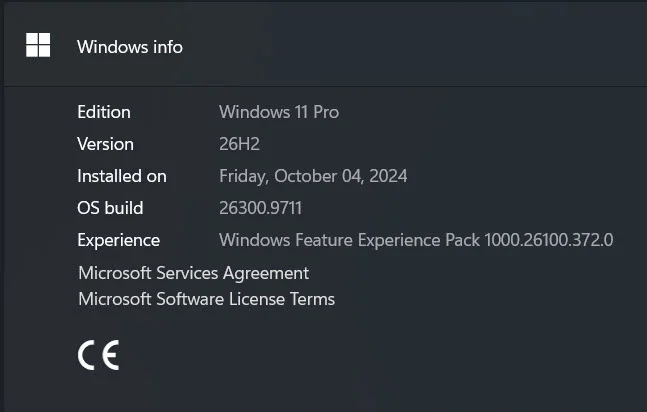The height and width of the screenshot is (412, 647).
Task: Click the Windows Feature Experience Pack text
Action: tap(349, 240)
